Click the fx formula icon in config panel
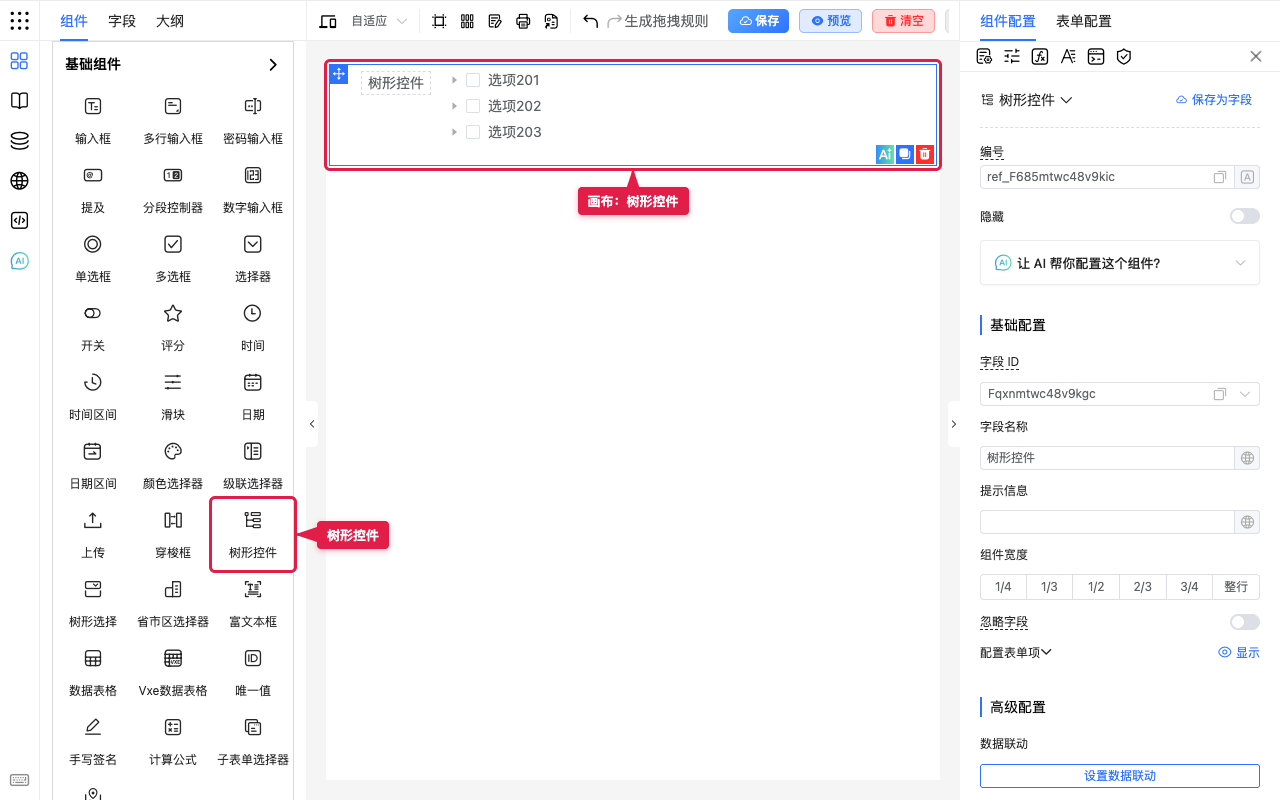Screen dimensions: 1280x800 tap(1040, 56)
